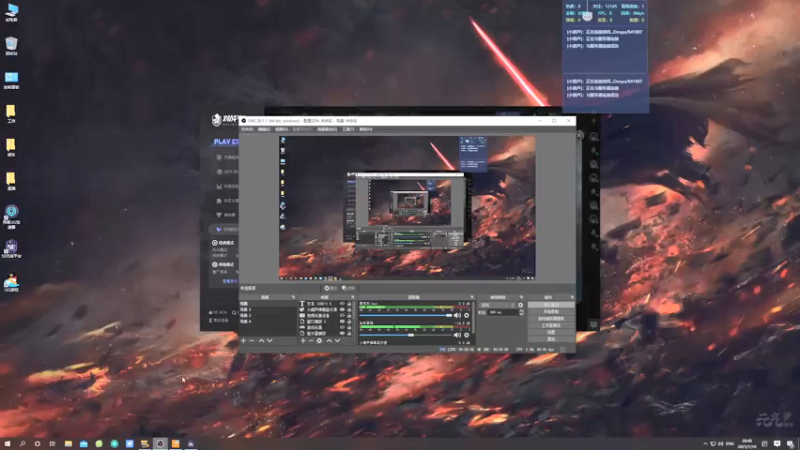800x450 pixels.
Task: Select scene 2 in Scenes list
Action: (x=268, y=315)
